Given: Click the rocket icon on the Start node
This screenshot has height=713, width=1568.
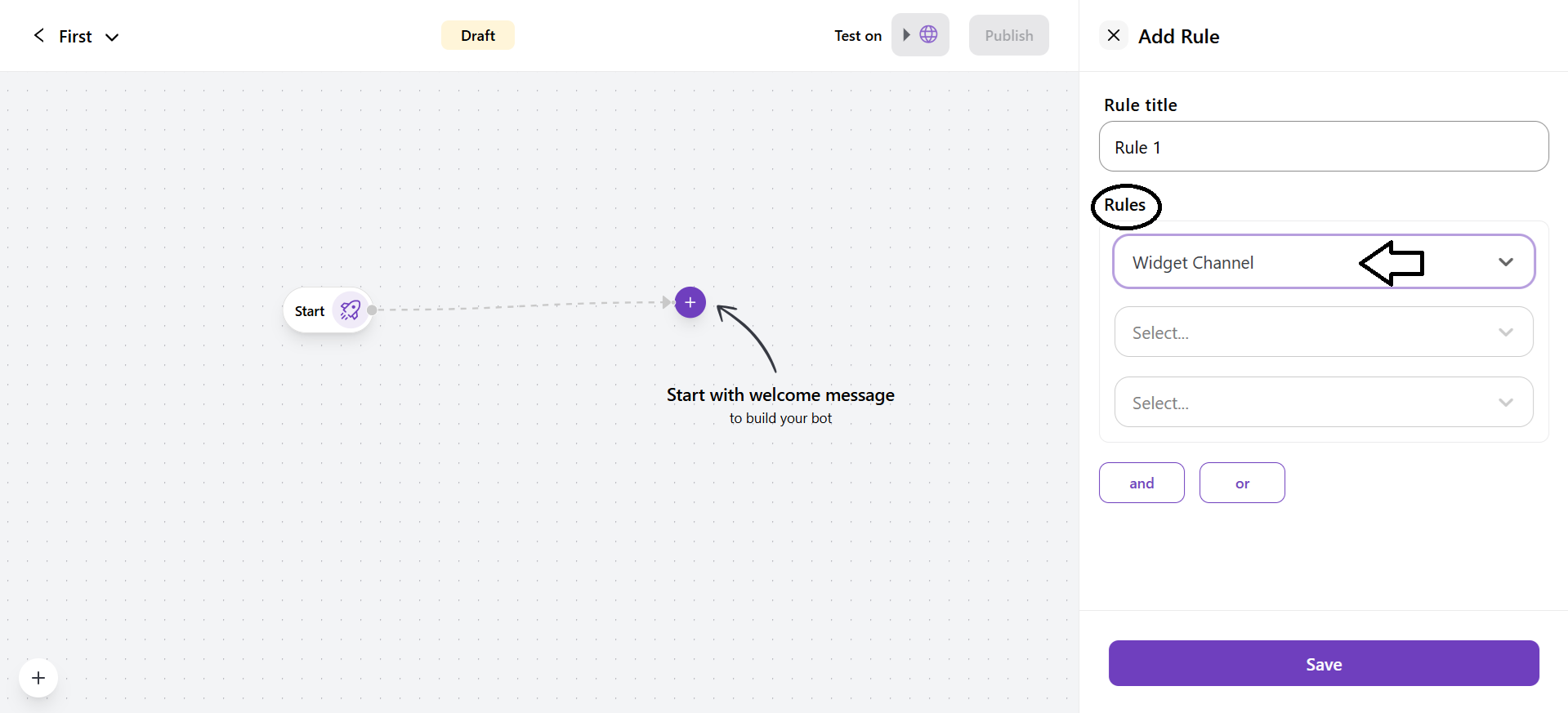Looking at the screenshot, I should (x=350, y=310).
